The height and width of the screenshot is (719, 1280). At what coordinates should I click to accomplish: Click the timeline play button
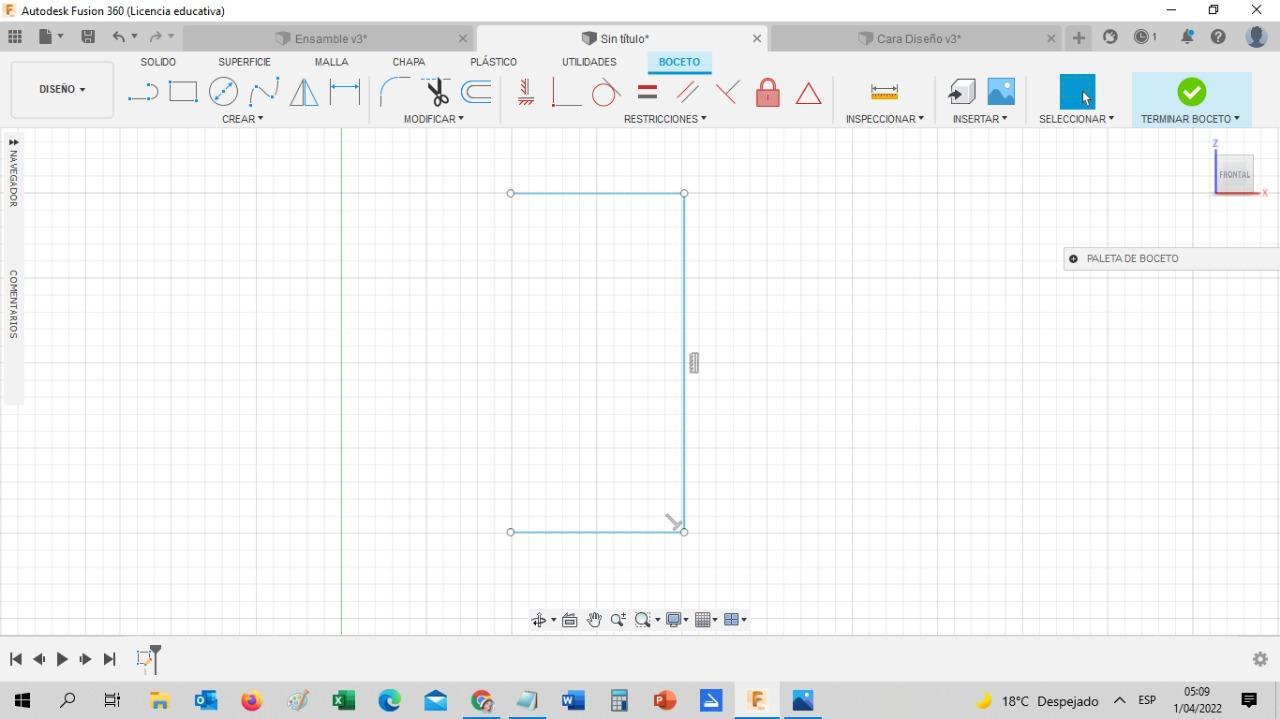coord(62,659)
